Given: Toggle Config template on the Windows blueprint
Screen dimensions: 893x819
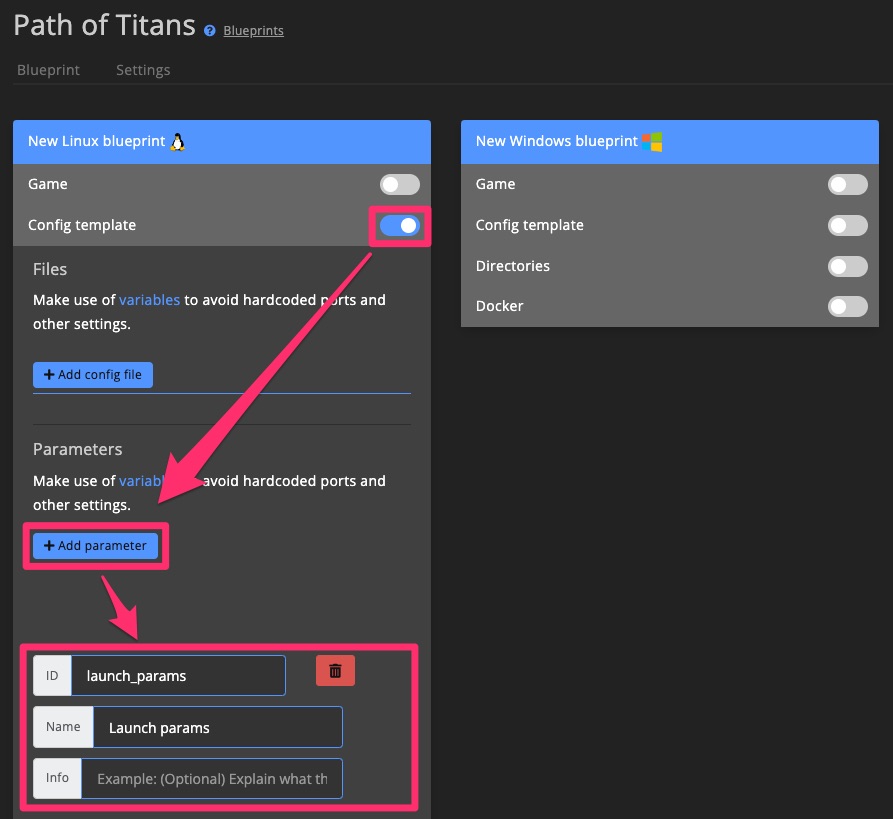Looking at the screenshot, I should (847, 225).
